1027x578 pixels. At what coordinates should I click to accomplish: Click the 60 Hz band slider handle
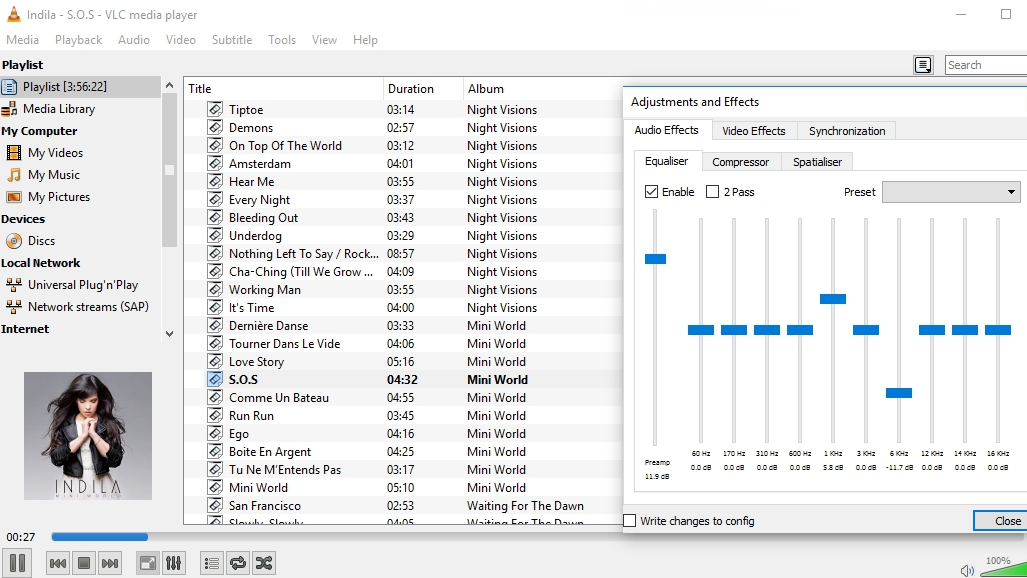701,330
